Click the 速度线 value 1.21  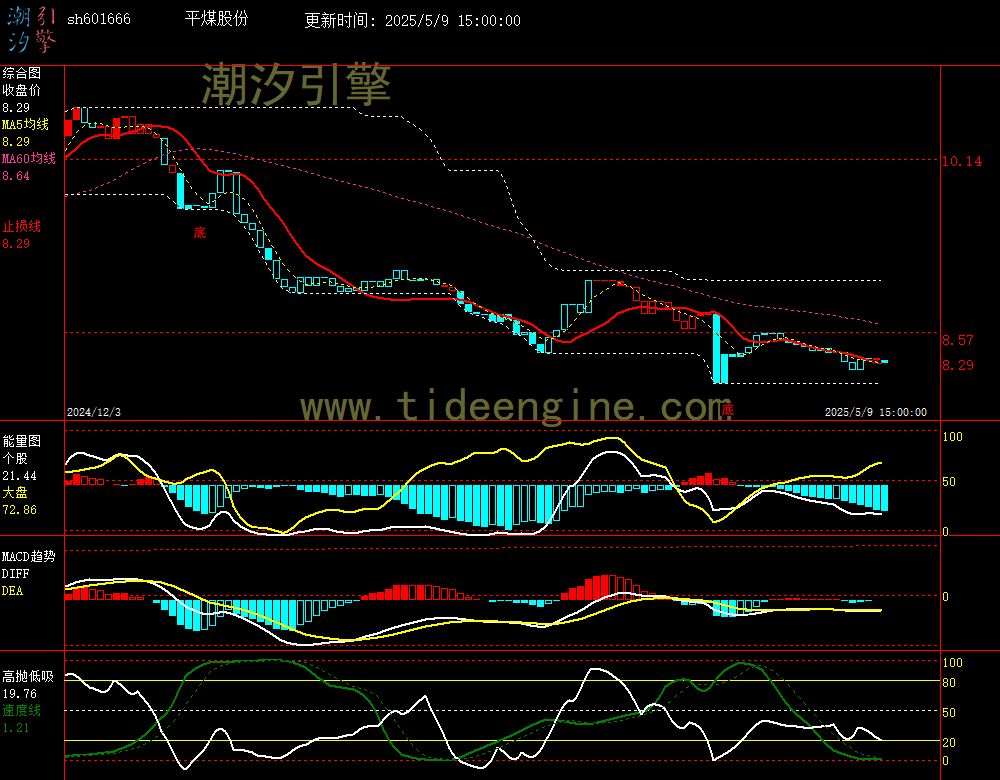point(16,728)
